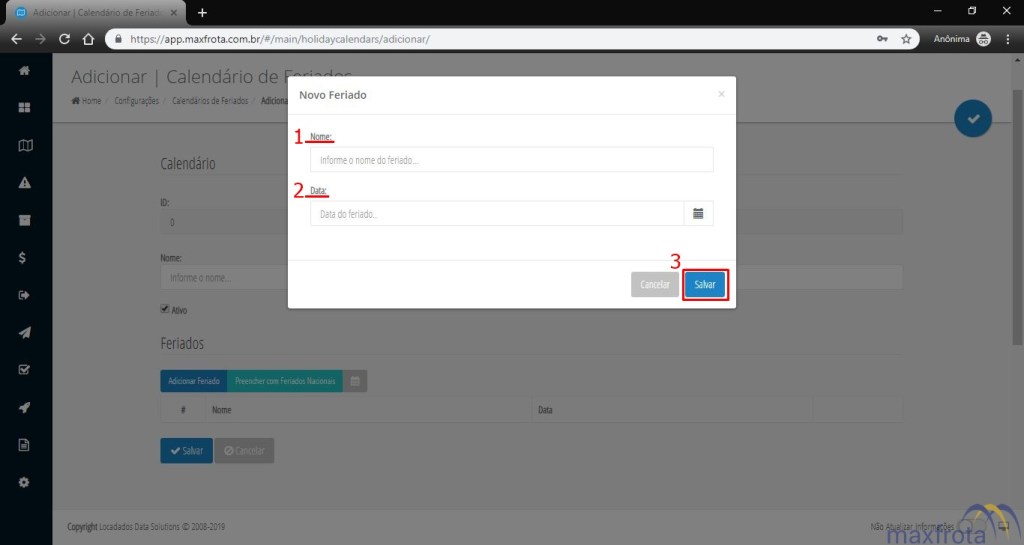Open the dollar sign finance icon
Screen dimensions: 1024x545
(x=25, y=258)
